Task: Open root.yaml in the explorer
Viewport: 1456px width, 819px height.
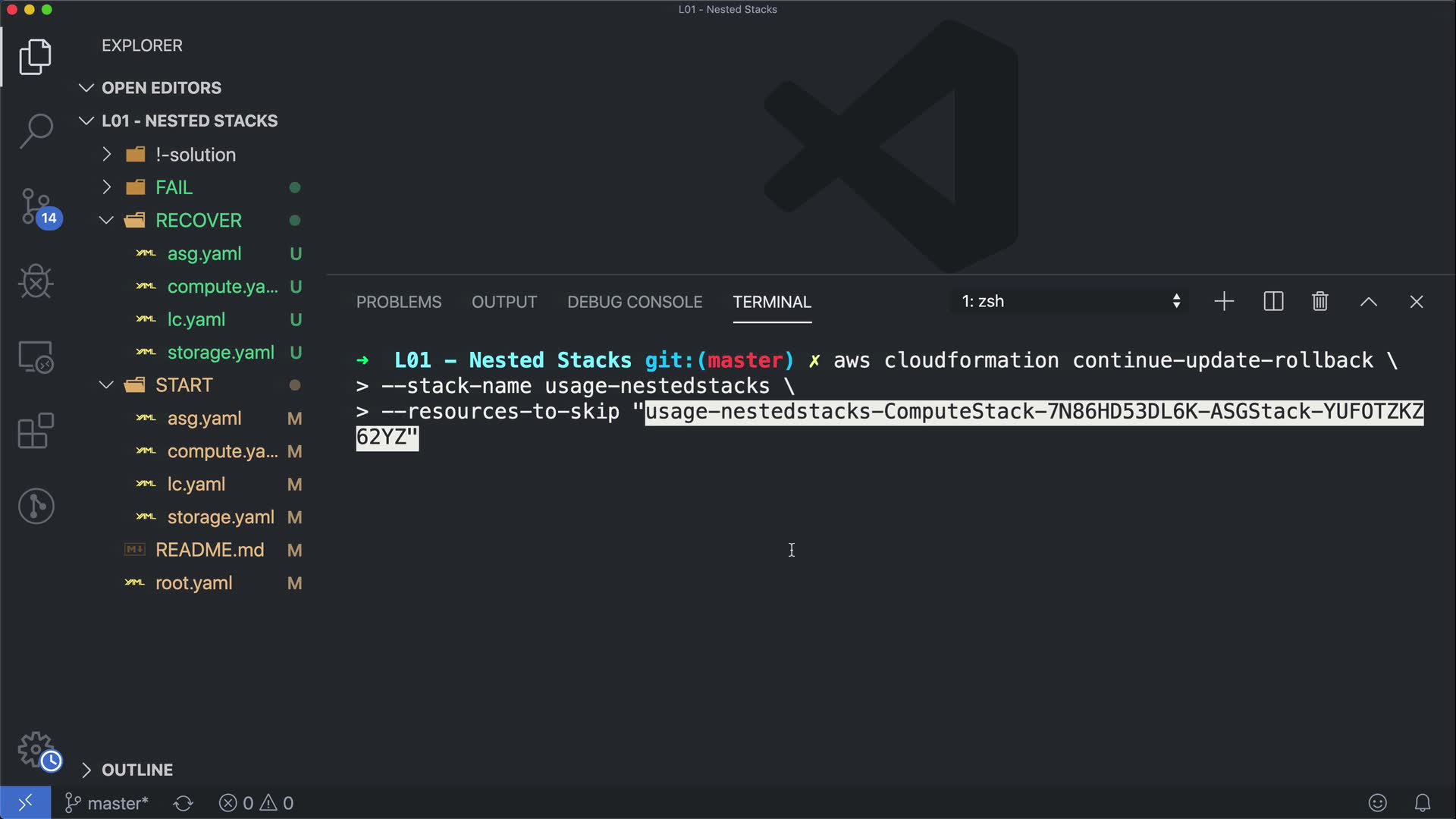Action: click(x=193, y=583)
